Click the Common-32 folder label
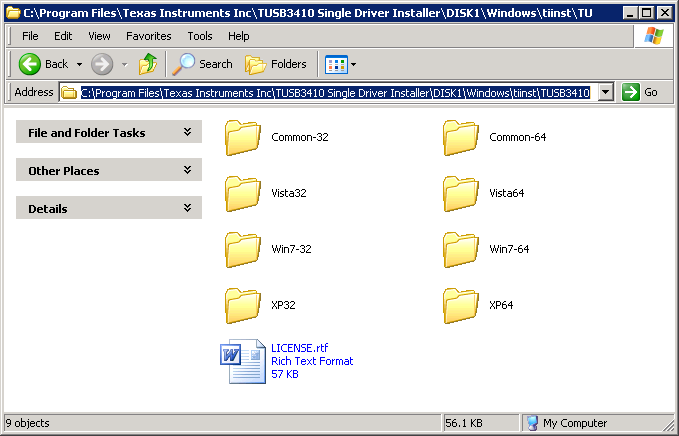Image resolution: width=679 pixels, height=436 pixels. pyautogui.click(x=300, y=137)
